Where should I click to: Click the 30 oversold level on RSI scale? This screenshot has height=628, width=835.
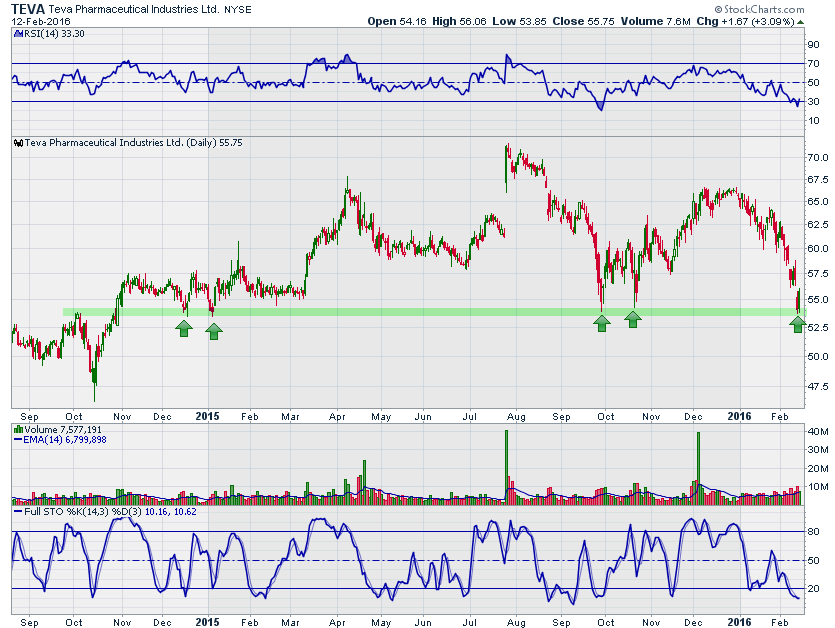[813, 102]
